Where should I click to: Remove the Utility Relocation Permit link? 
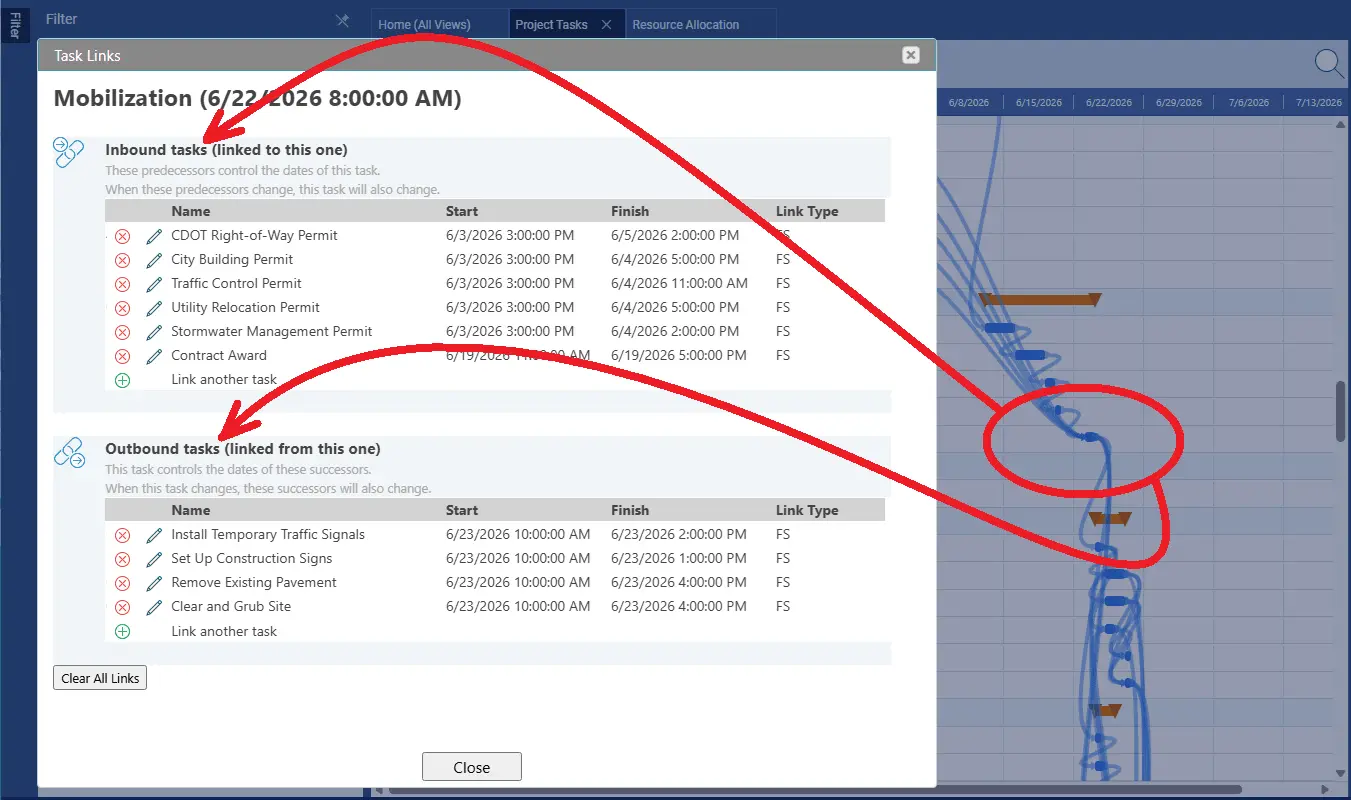pyautogui.click(x=122, y=309)
